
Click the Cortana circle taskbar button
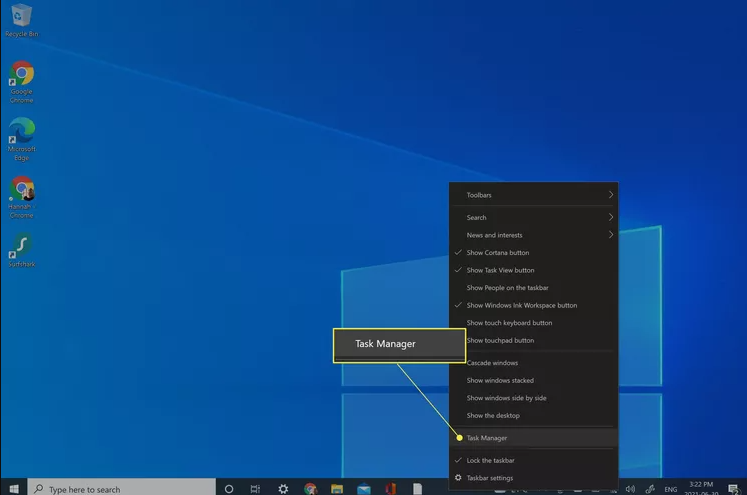[229, 489]
